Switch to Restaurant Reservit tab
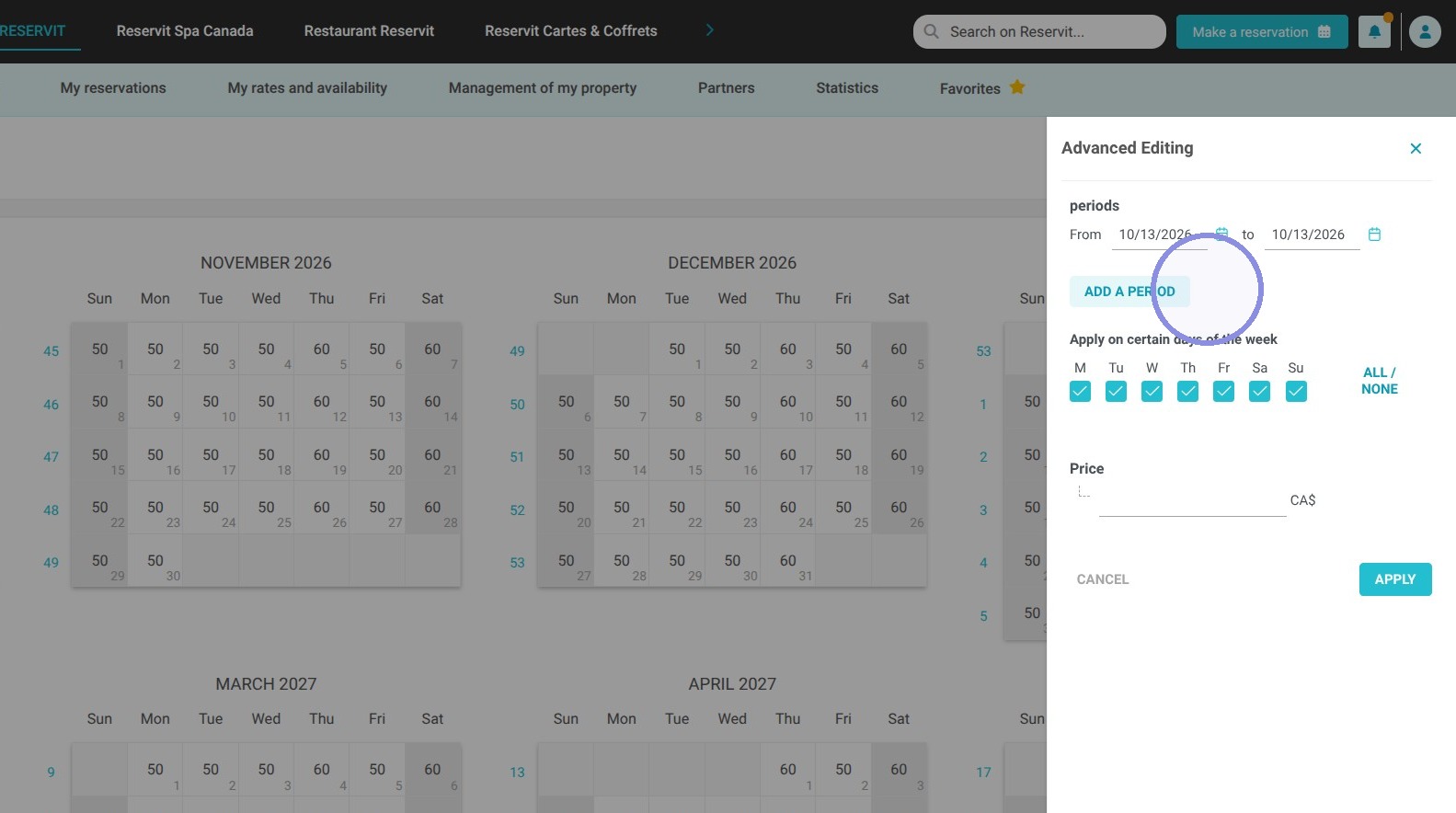 click(x=369, y=30)
